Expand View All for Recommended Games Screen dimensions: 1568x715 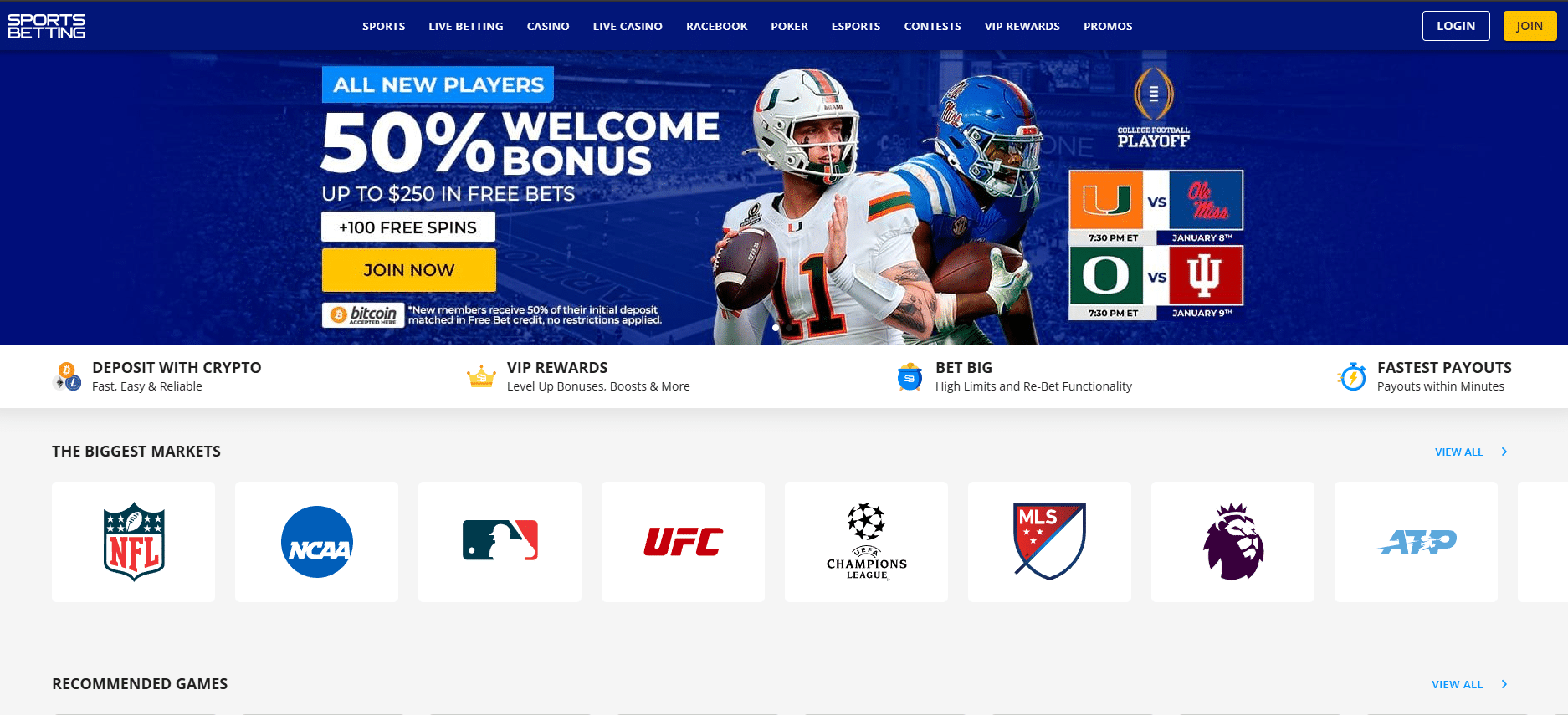pos(1469,684)
